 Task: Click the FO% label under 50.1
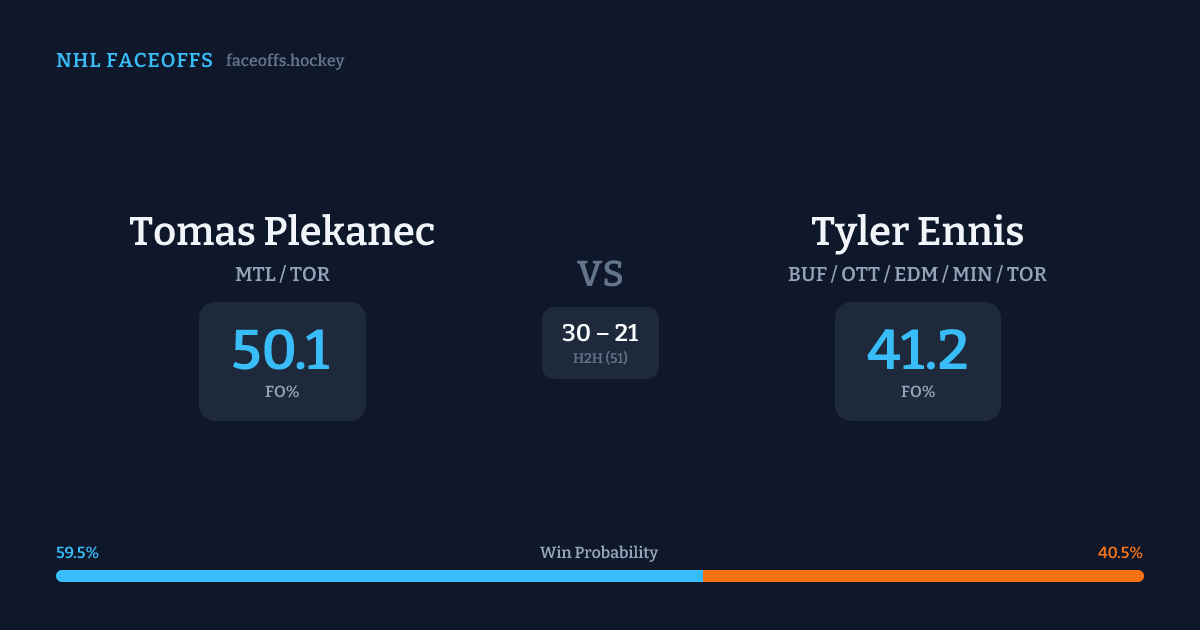click(x=282, y=392)
